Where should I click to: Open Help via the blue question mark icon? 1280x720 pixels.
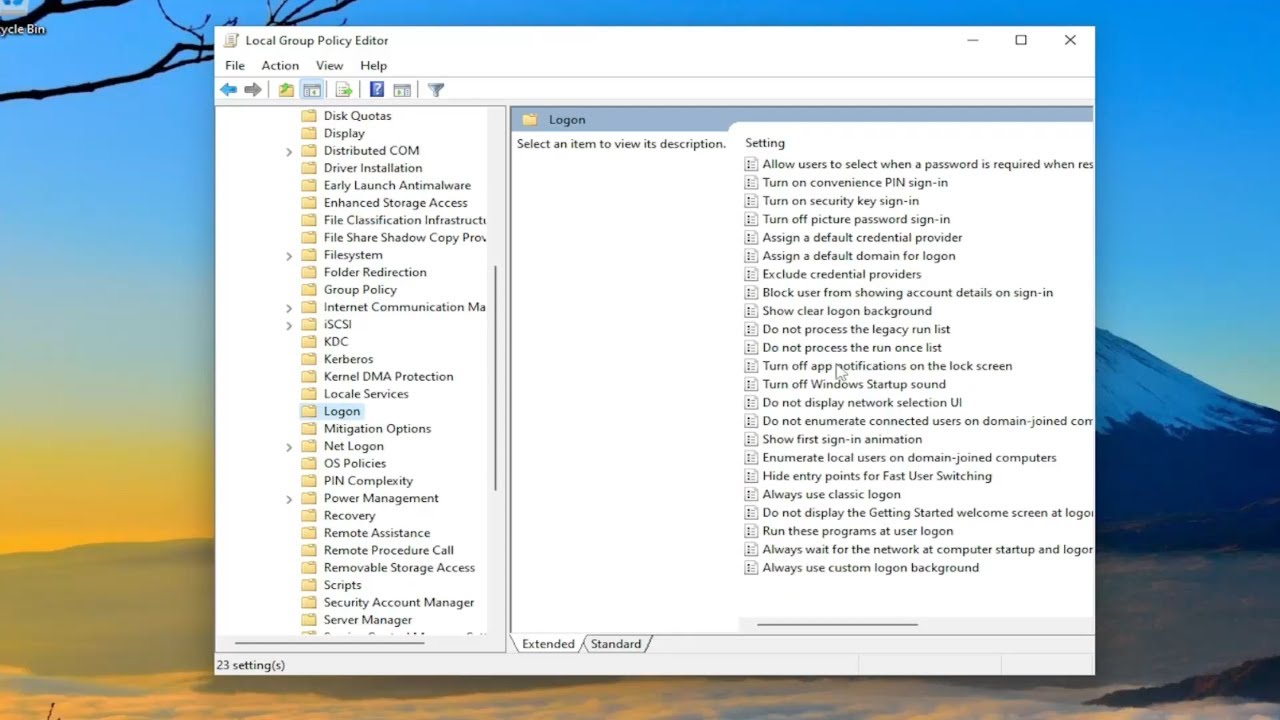[377, 90]
